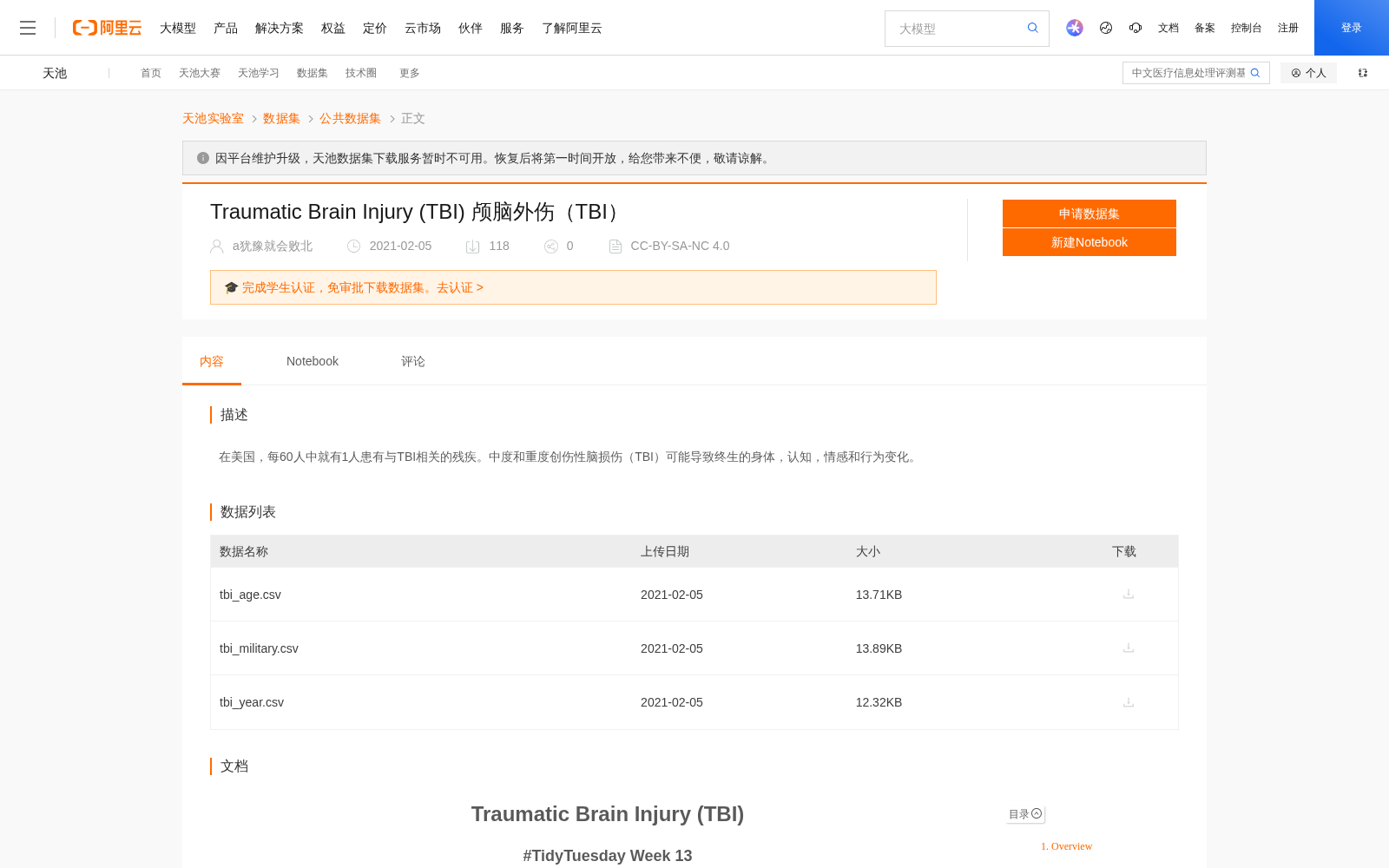Click the 申请数据集 button

(x=1089, y=214)
